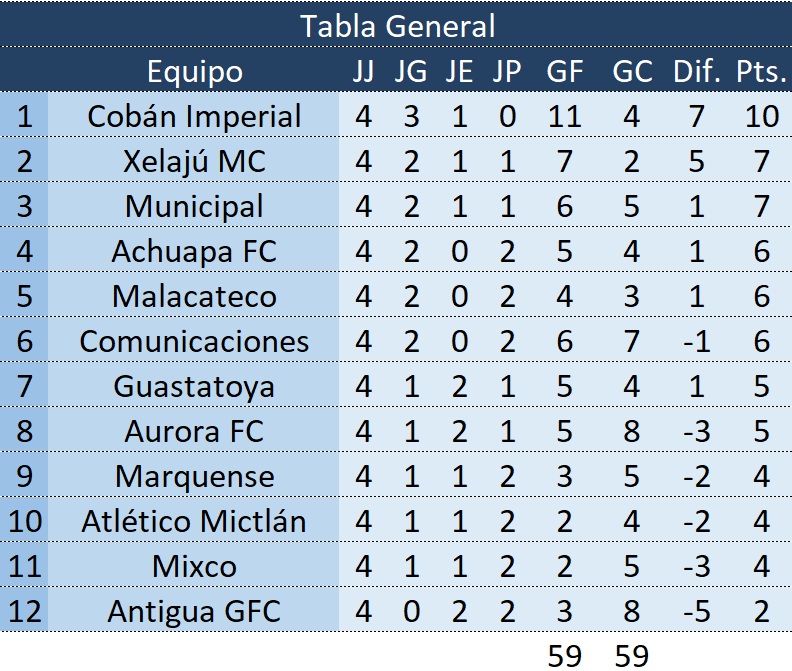This screenshot has width=792, height=671.
Task: Select the Achuapa FC cell
Action: [194, 251]
